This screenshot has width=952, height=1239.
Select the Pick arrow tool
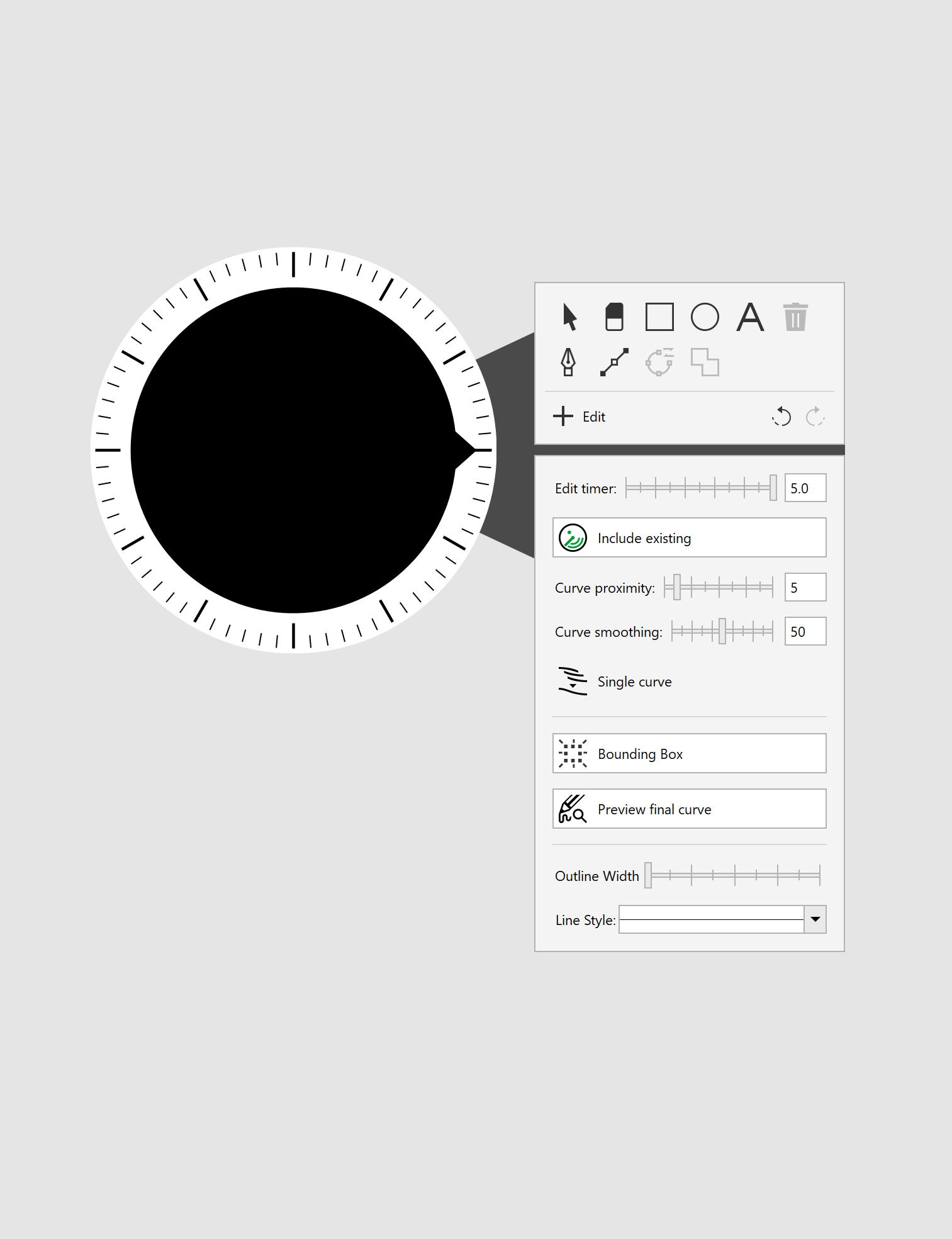[569, 317]
